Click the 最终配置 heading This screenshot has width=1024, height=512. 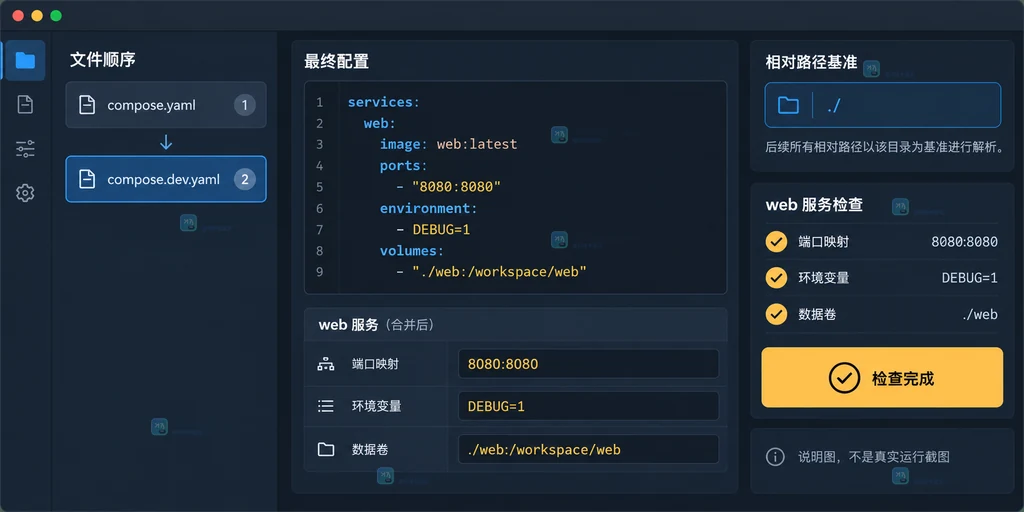[x=336, y=62]
